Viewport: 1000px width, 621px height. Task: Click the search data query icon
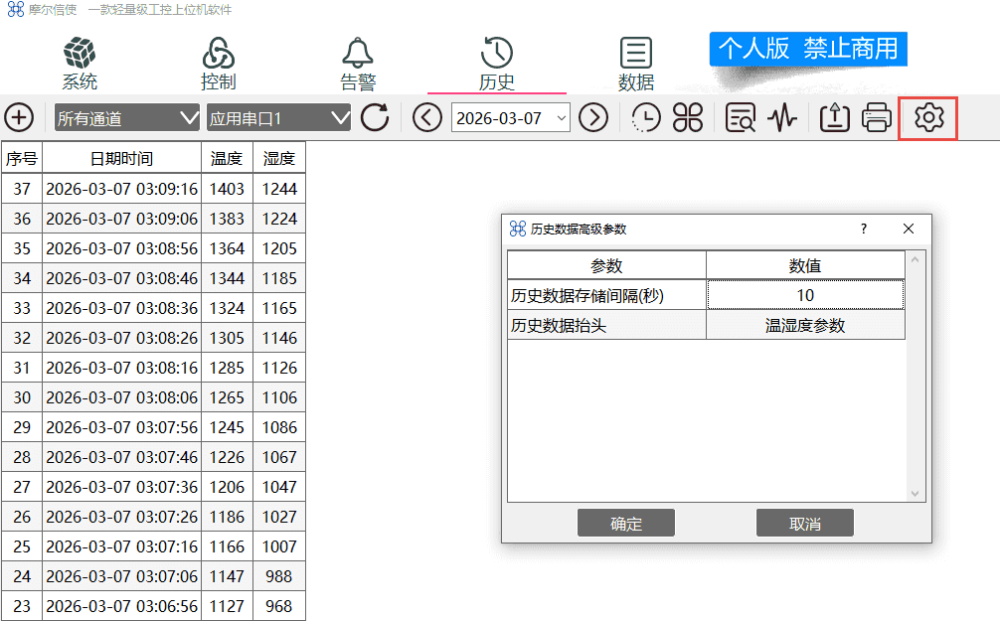[x=740, y=118]
